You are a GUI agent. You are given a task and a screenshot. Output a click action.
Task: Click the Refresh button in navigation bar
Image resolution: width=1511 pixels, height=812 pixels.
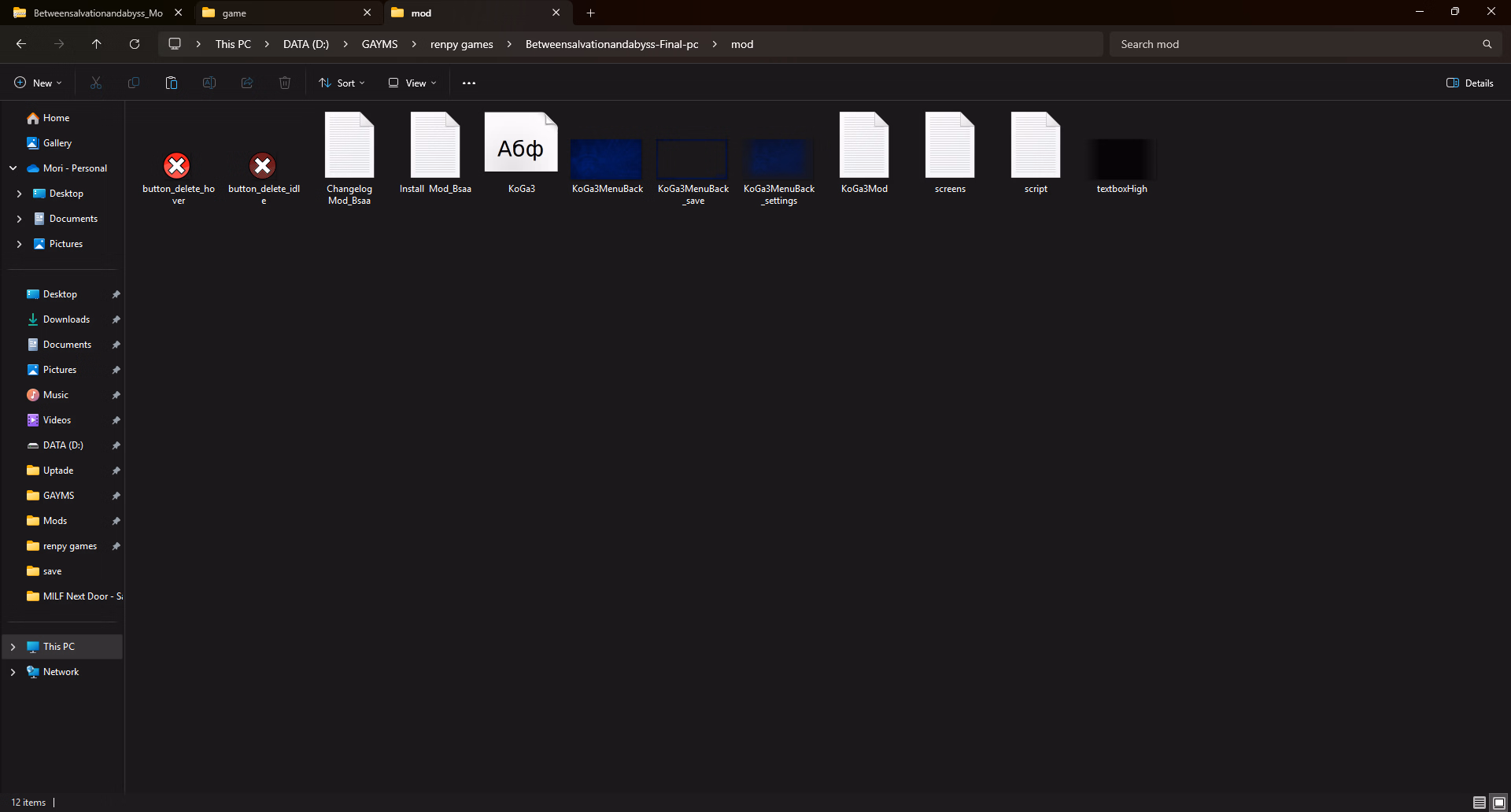(135, 44)
